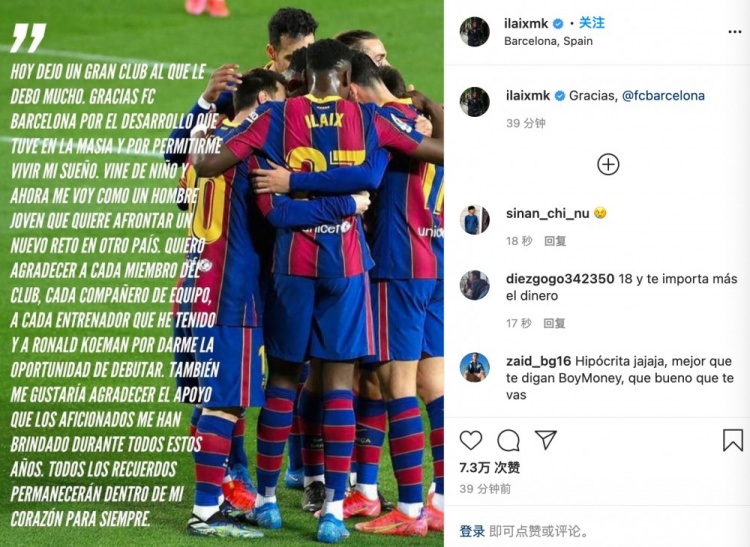Load more comments with plus circle
750x547 pixels.
point(608,164)
